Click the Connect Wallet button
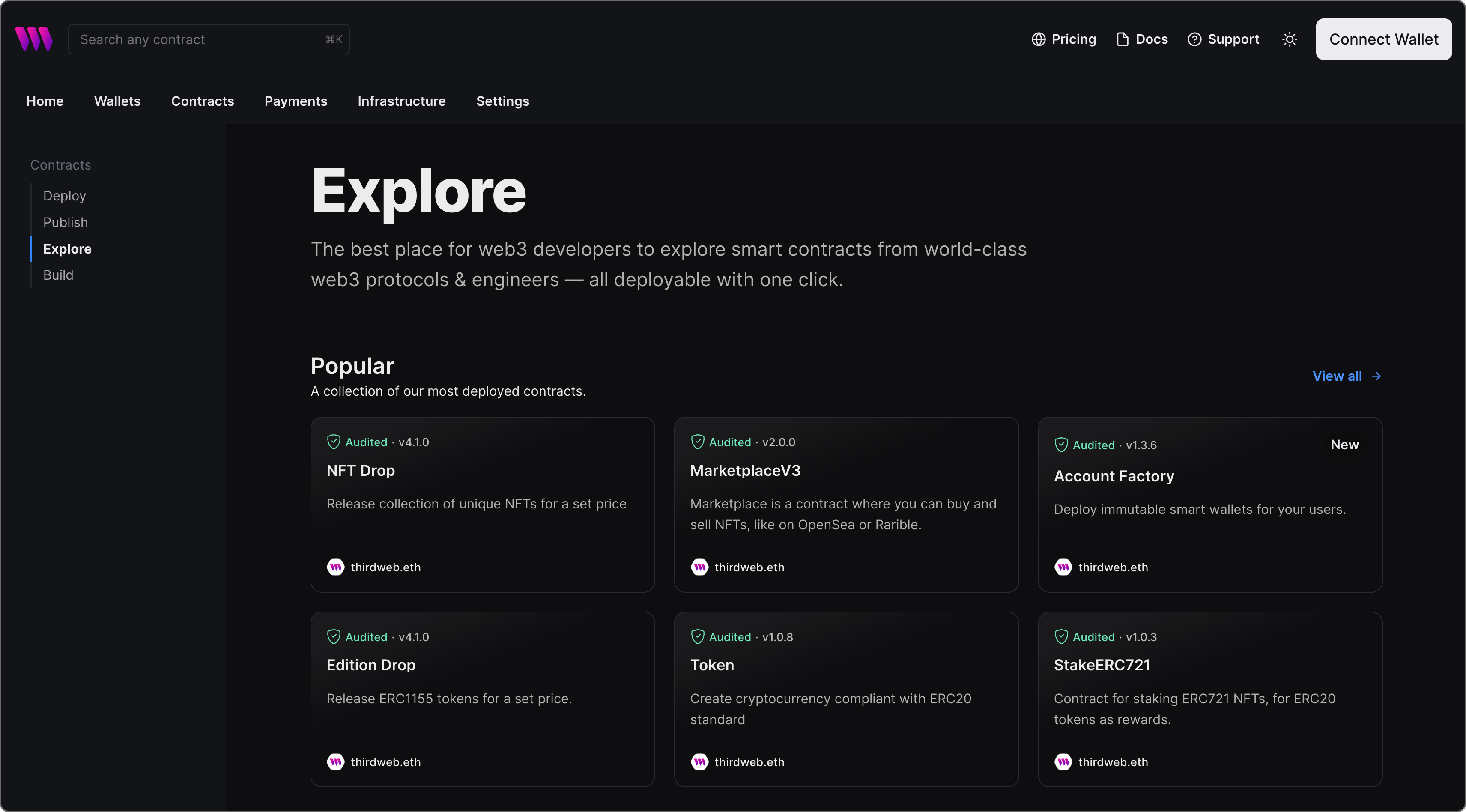The height and width of the screenshot is (812, 1466). (x=1384, y=38)
